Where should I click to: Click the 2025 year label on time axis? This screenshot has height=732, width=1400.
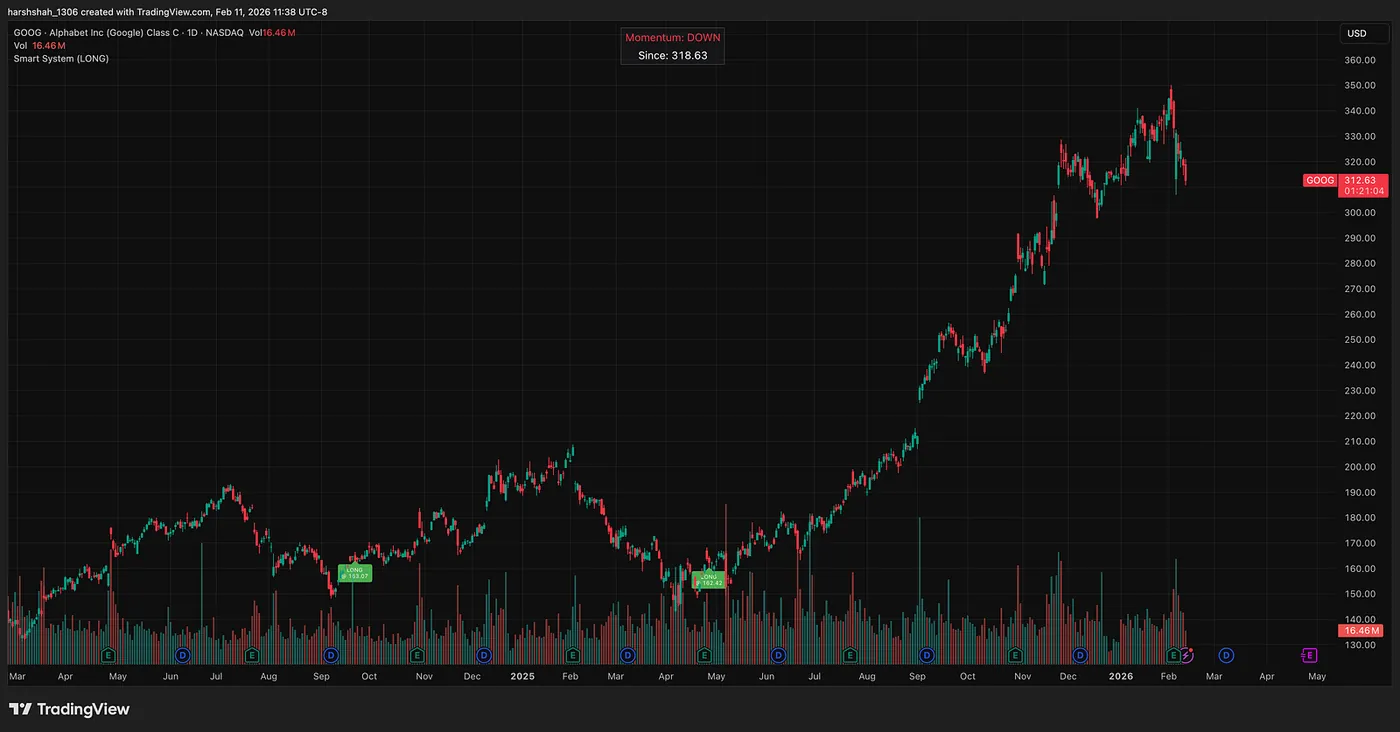click(523, 677)
